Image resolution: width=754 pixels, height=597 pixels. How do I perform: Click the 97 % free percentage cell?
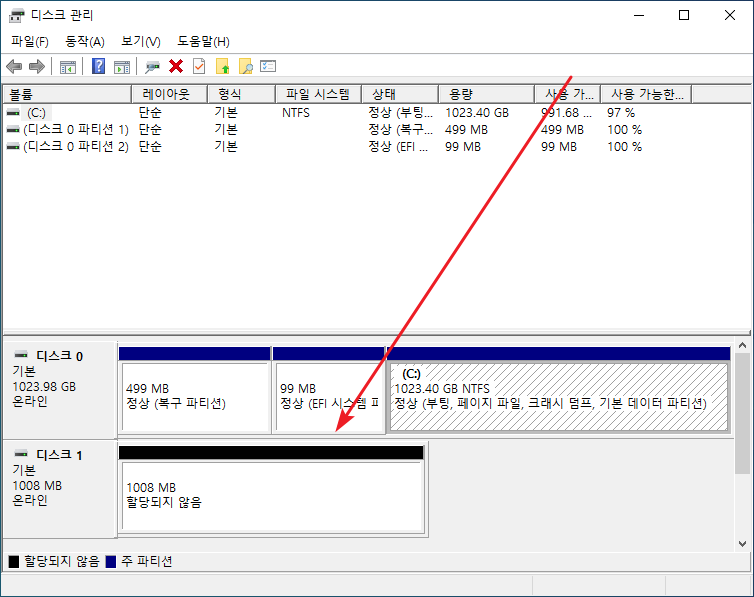(x=621, y=113)
